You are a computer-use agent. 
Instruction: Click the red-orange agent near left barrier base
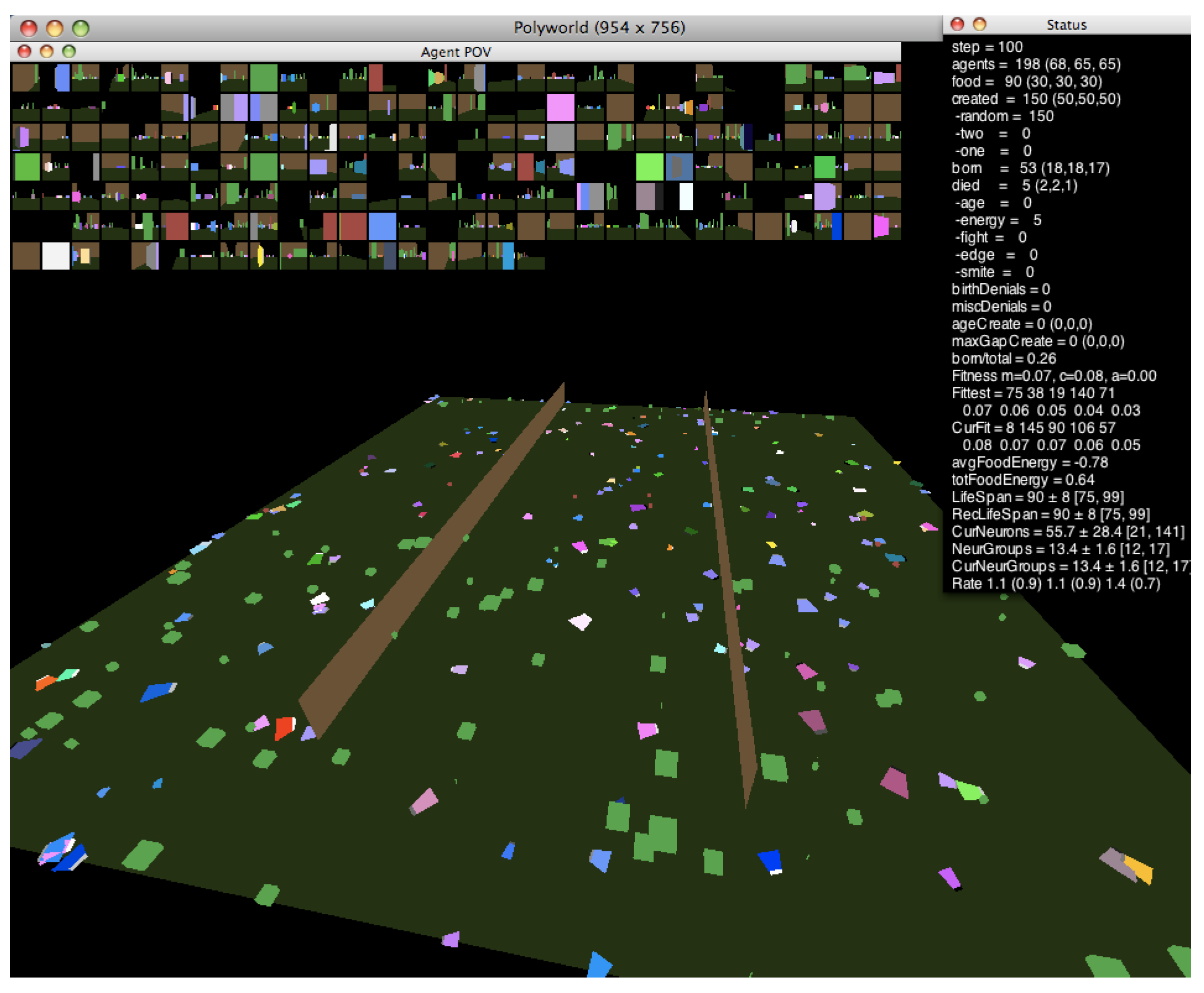[284, 727]
